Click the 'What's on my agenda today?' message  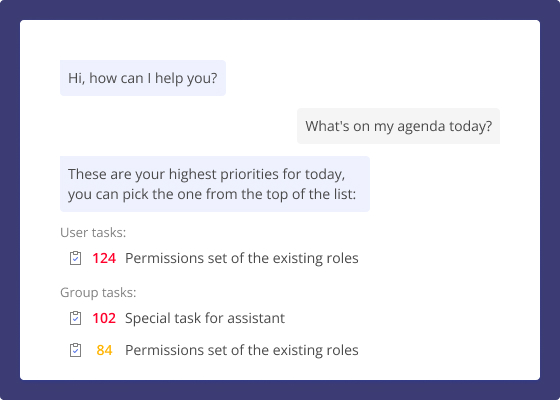pyautogui.click(x=399, y=126)
